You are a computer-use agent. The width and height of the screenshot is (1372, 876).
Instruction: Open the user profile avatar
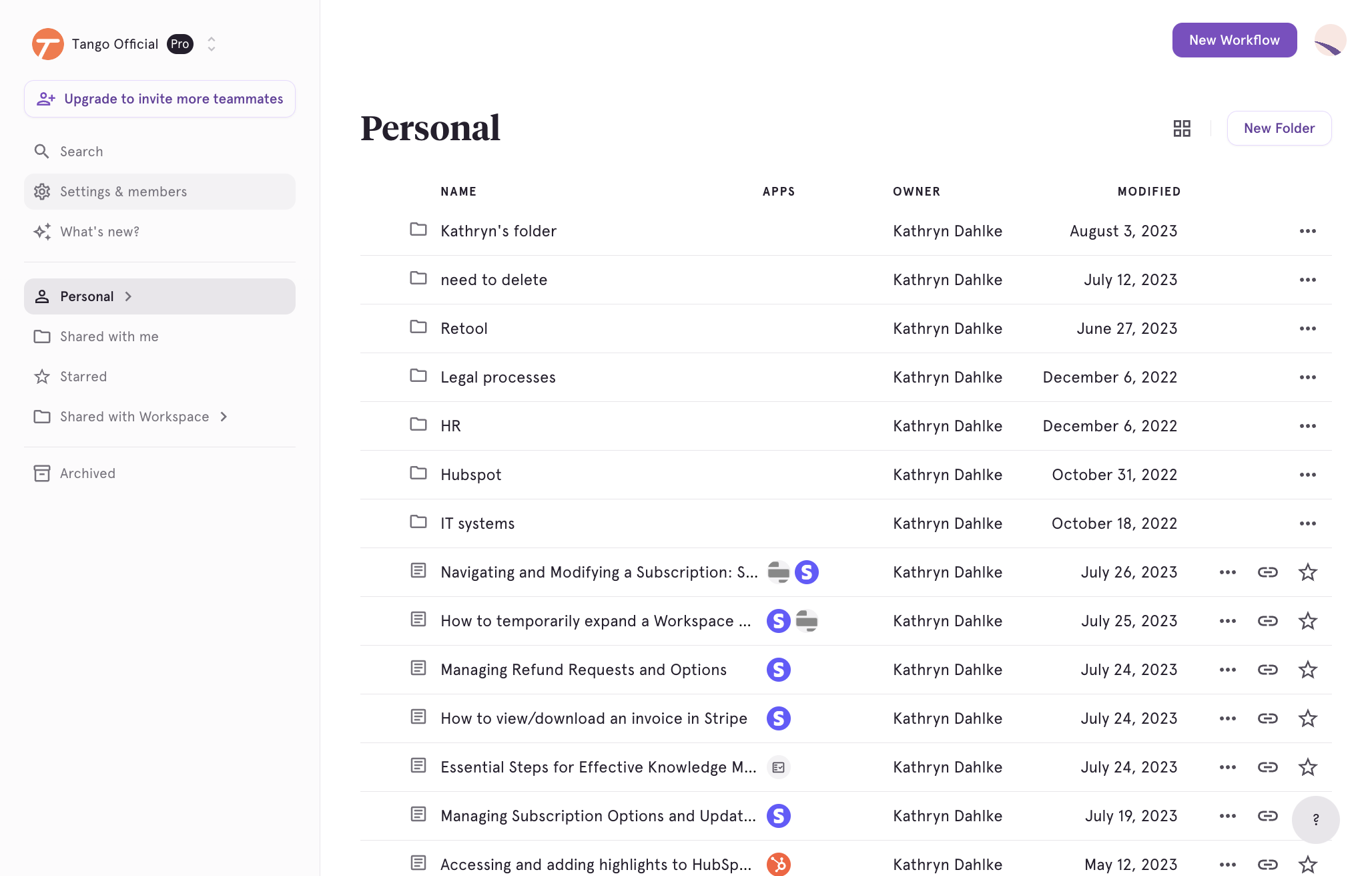tap(1330, 40)
